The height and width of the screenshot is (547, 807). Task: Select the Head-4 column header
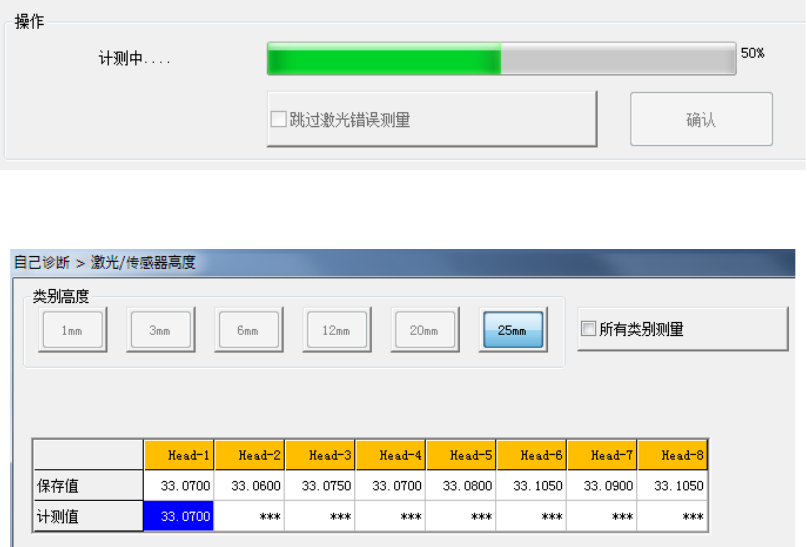391,455
